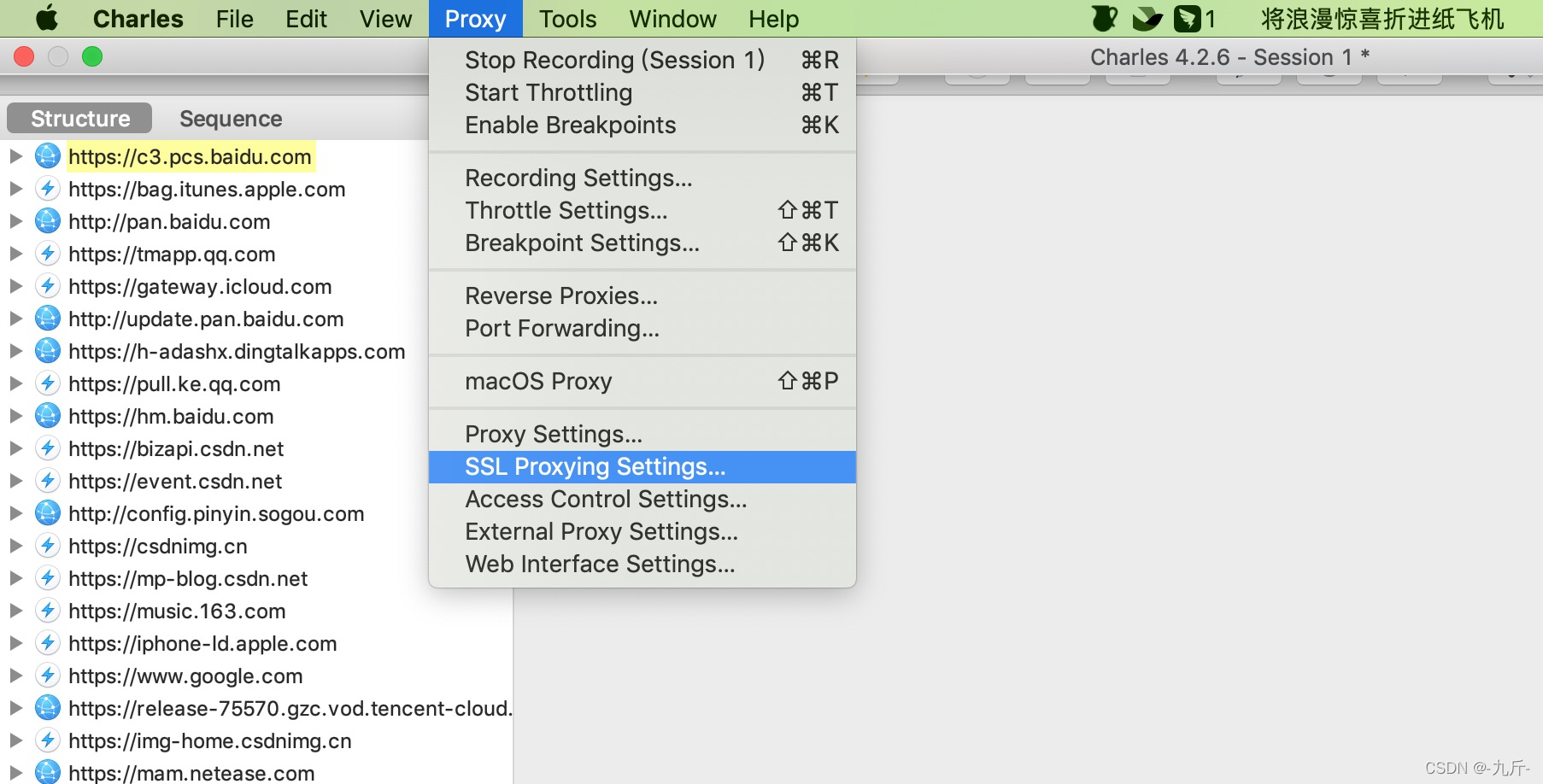
Task: Click the lightning icon beside https://gateway.icloud.com
Action: click(x=48, y=286)
